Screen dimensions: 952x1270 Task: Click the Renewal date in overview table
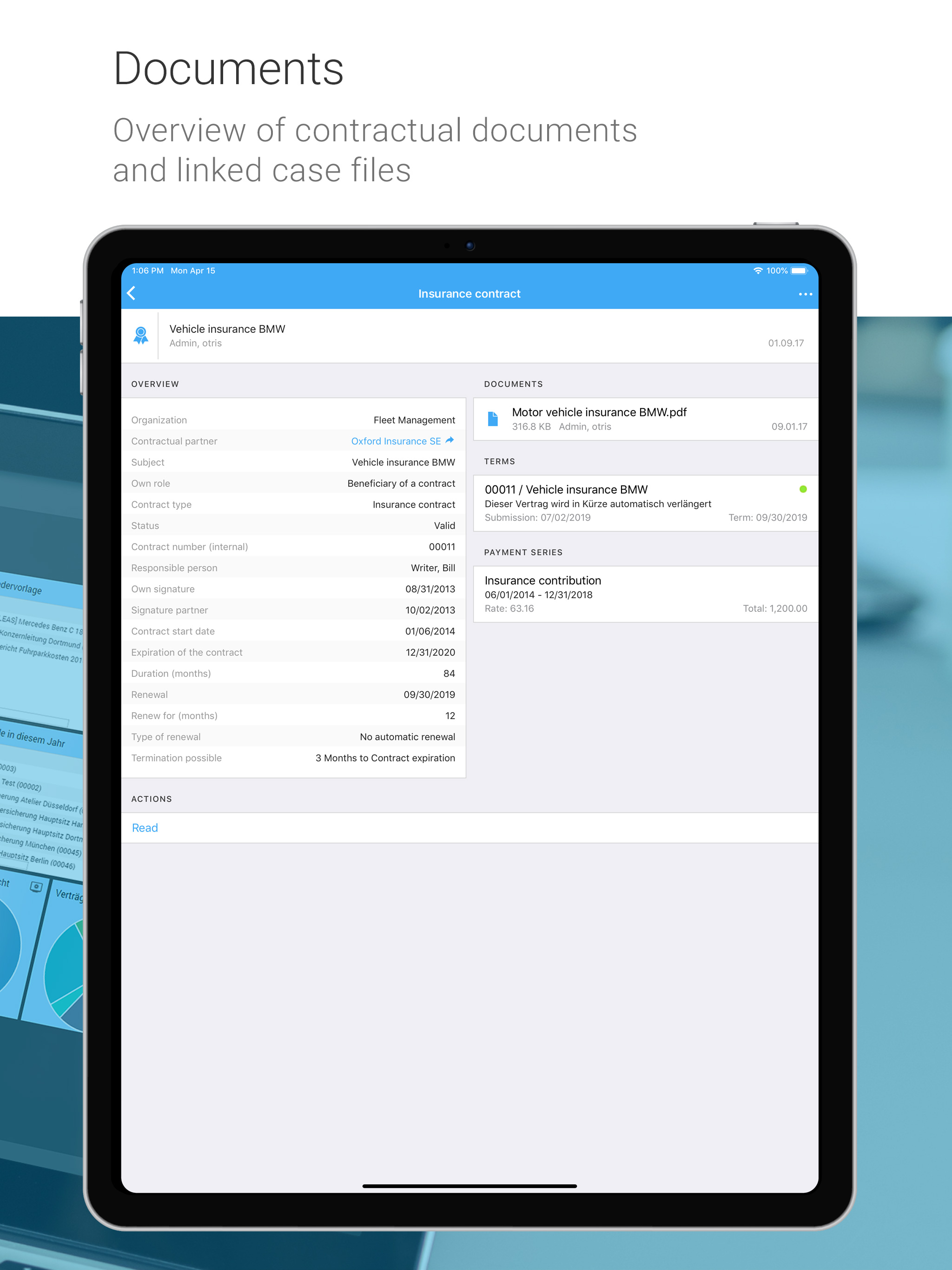pyautogui.click(x=429, y=695)
